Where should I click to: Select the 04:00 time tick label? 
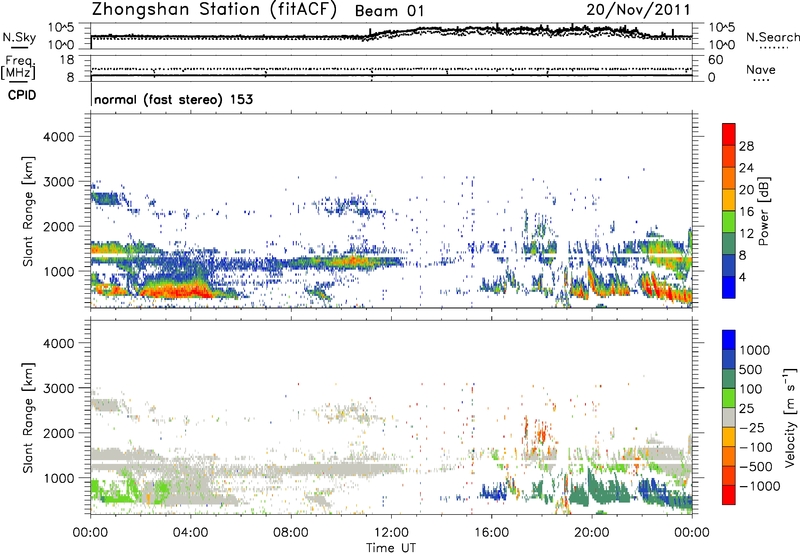pyautogui.click(x=190, y=533)
